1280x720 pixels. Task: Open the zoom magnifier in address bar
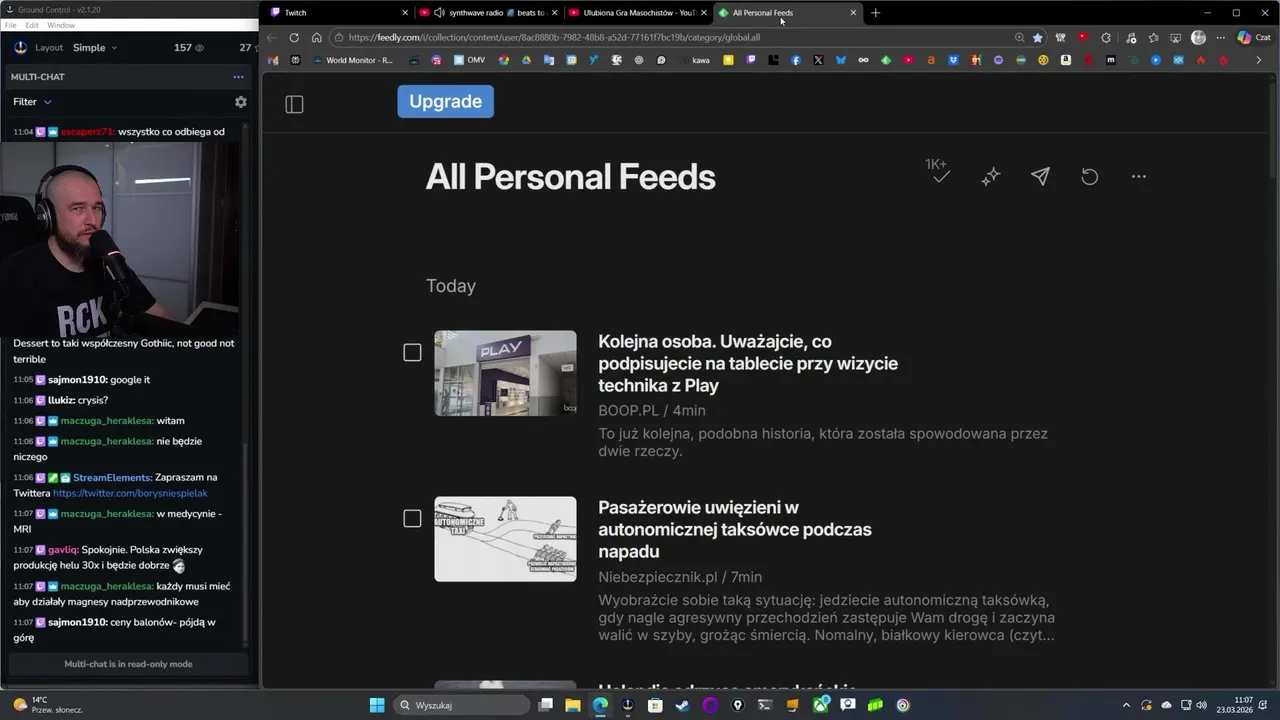1020,38
